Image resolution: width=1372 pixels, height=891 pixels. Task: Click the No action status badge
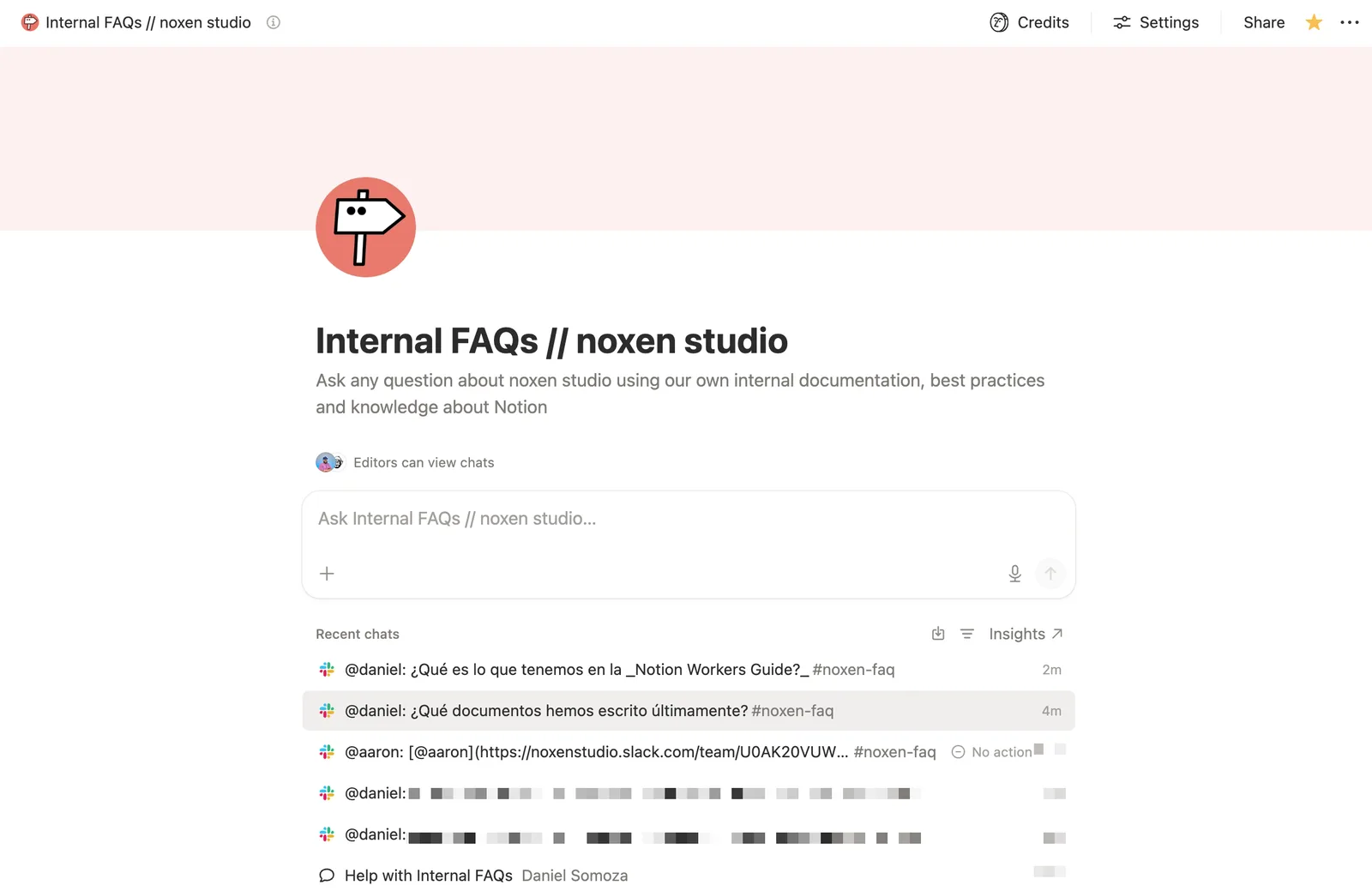[x=992, y=752]
